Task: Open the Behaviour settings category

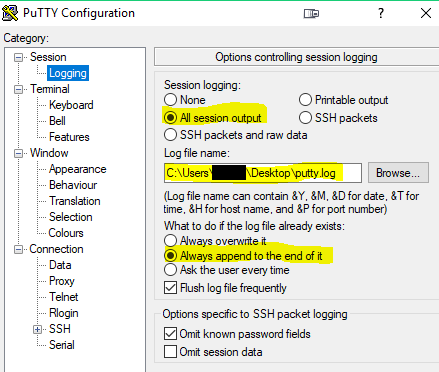Action: pos(73,185)
